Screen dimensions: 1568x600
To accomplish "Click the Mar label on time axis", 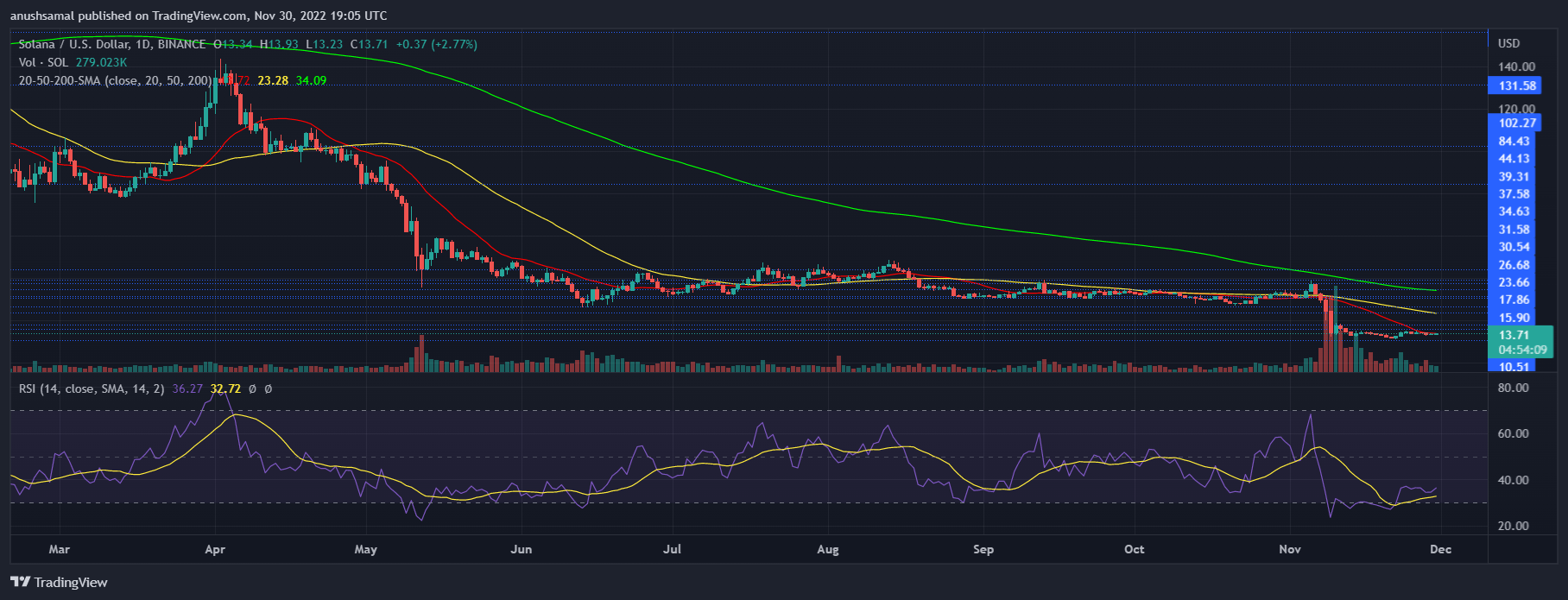I will tap(59, 549).
